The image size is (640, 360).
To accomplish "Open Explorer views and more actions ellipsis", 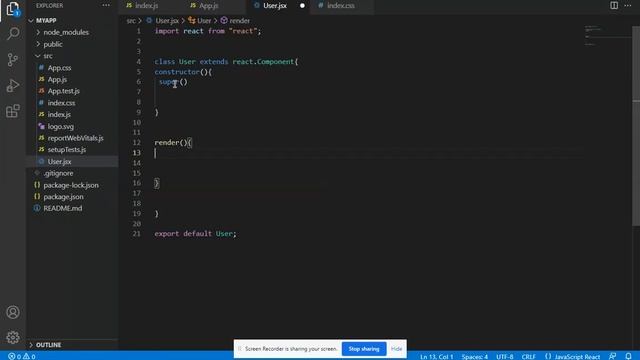I will point(106,5).
